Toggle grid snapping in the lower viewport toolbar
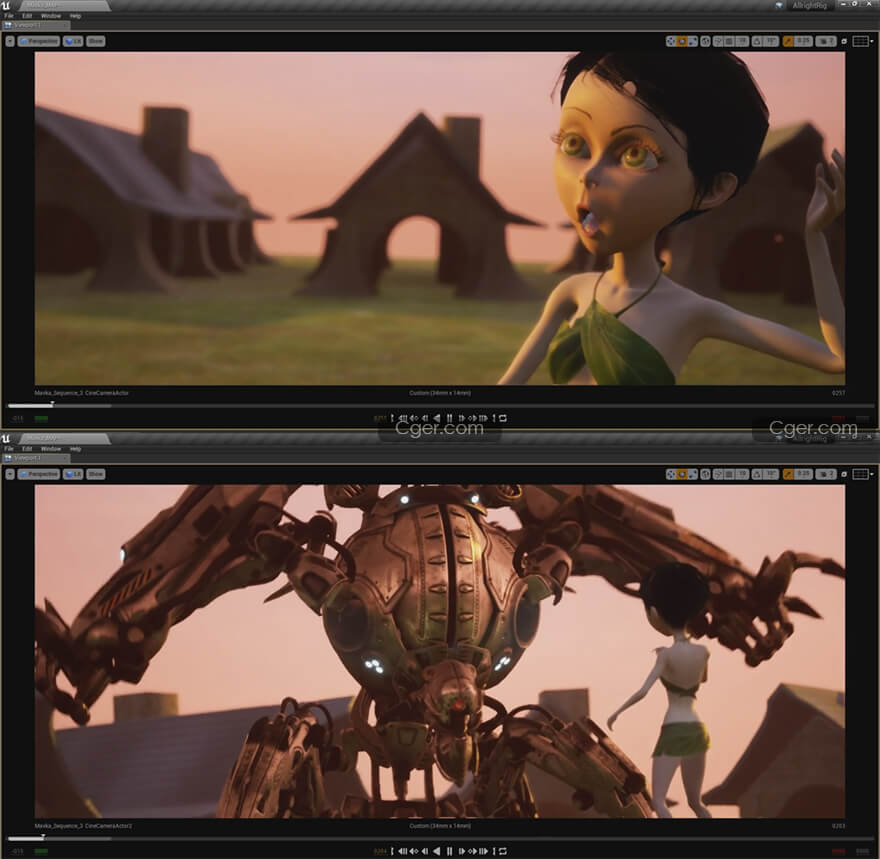The width and height of the screenshot is (880, 859). [729, 474]
